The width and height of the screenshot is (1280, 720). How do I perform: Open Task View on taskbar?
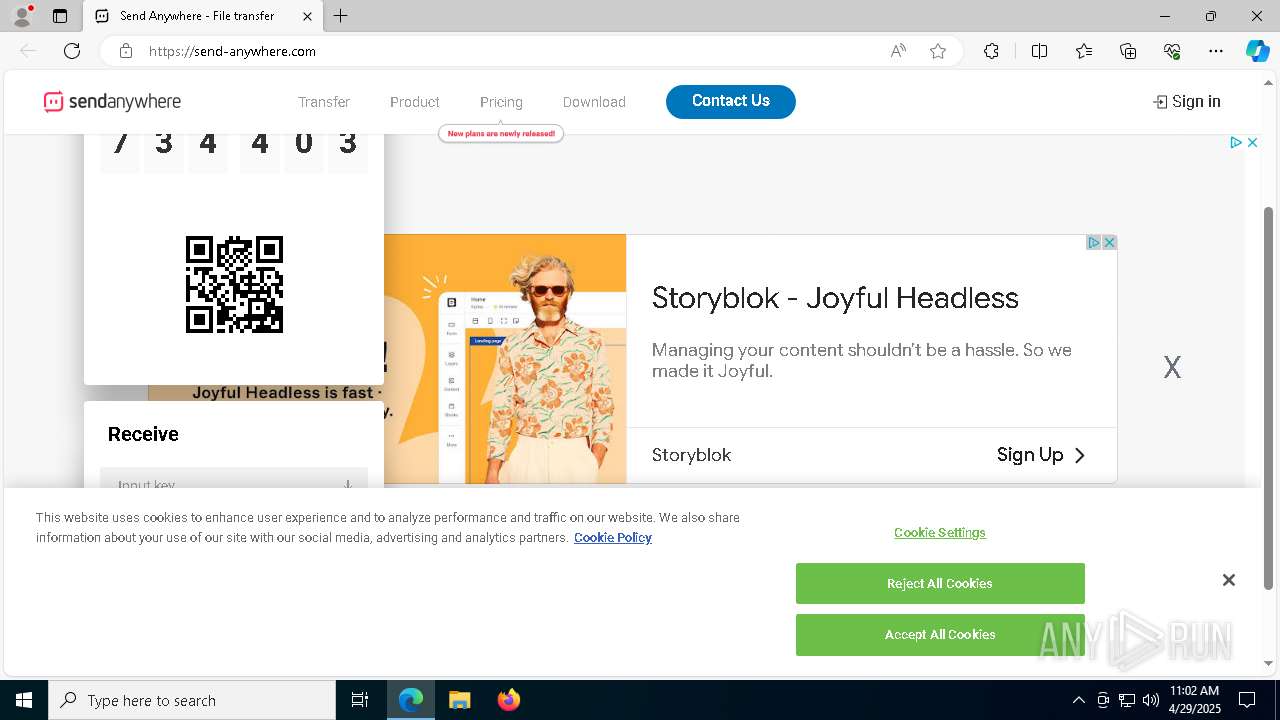360,700
